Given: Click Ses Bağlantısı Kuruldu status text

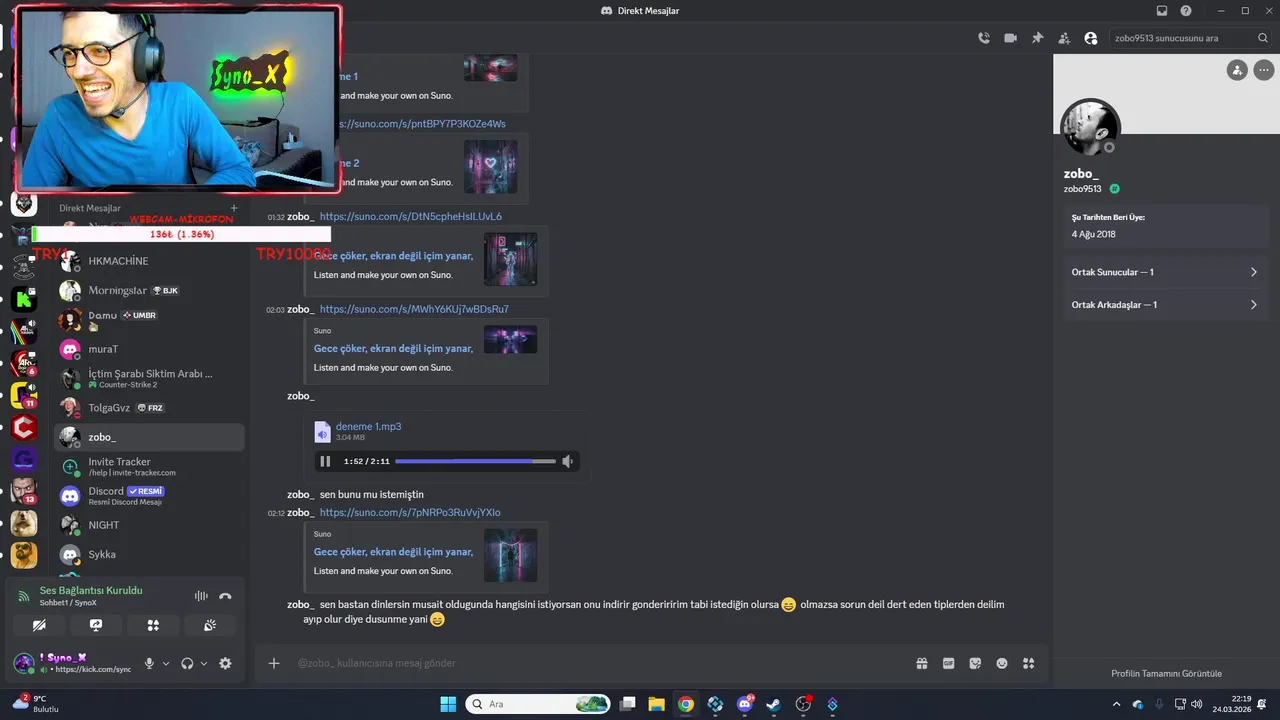Looking at the screenshot, I should click(91, 591).
